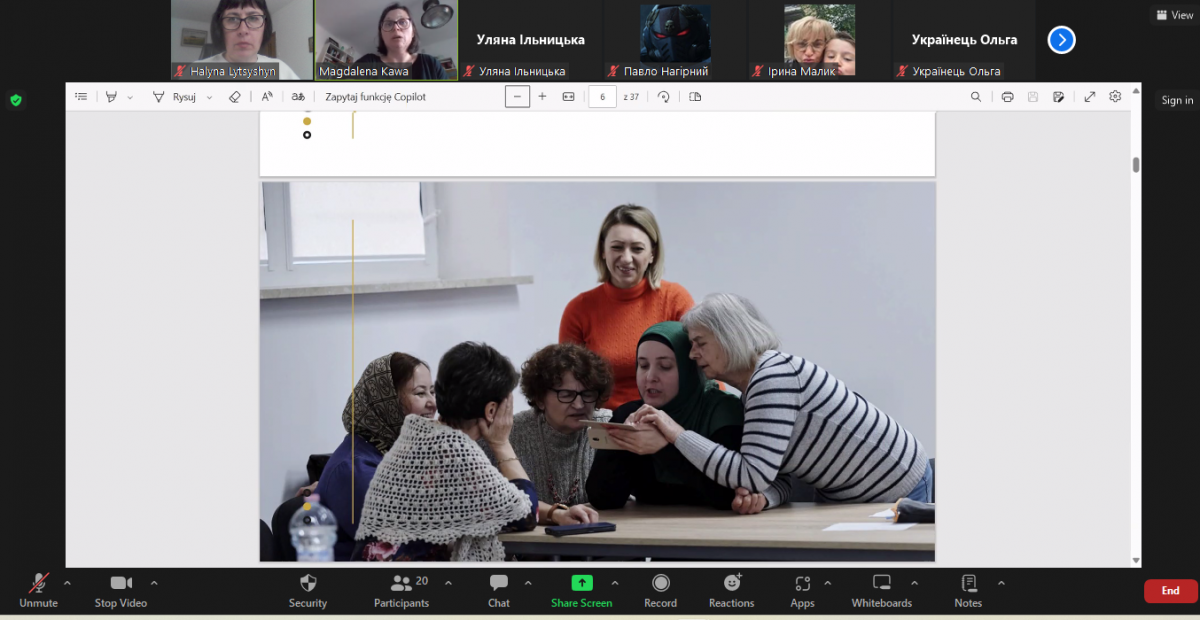Open Zoom Reactions
This screenshot has height=620, width=1200.
731,590
